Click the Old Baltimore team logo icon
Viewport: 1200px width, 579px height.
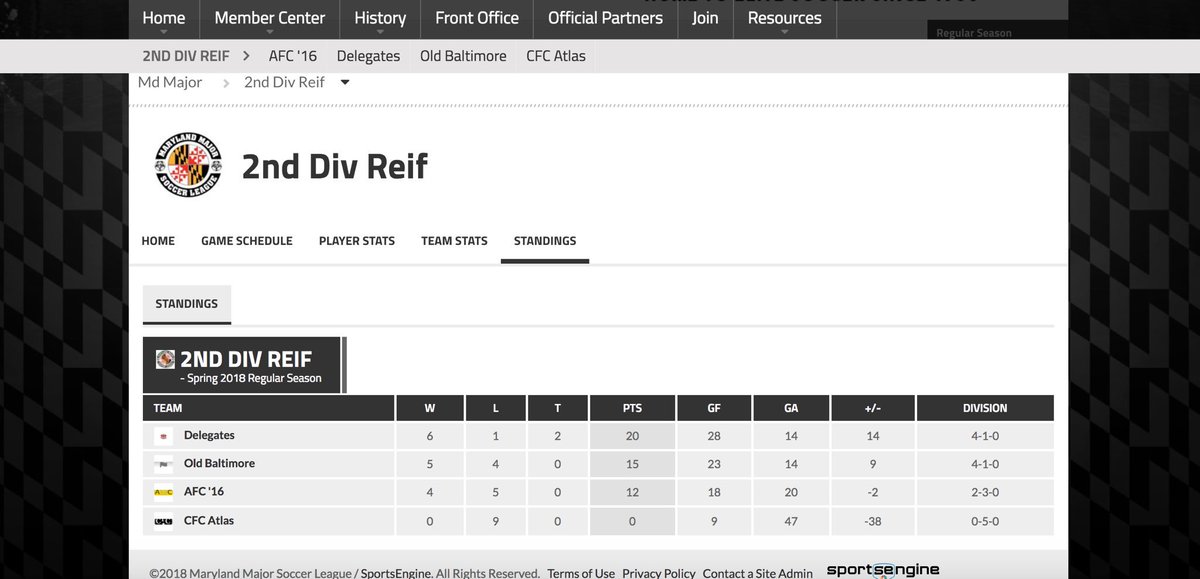(164, 464)
